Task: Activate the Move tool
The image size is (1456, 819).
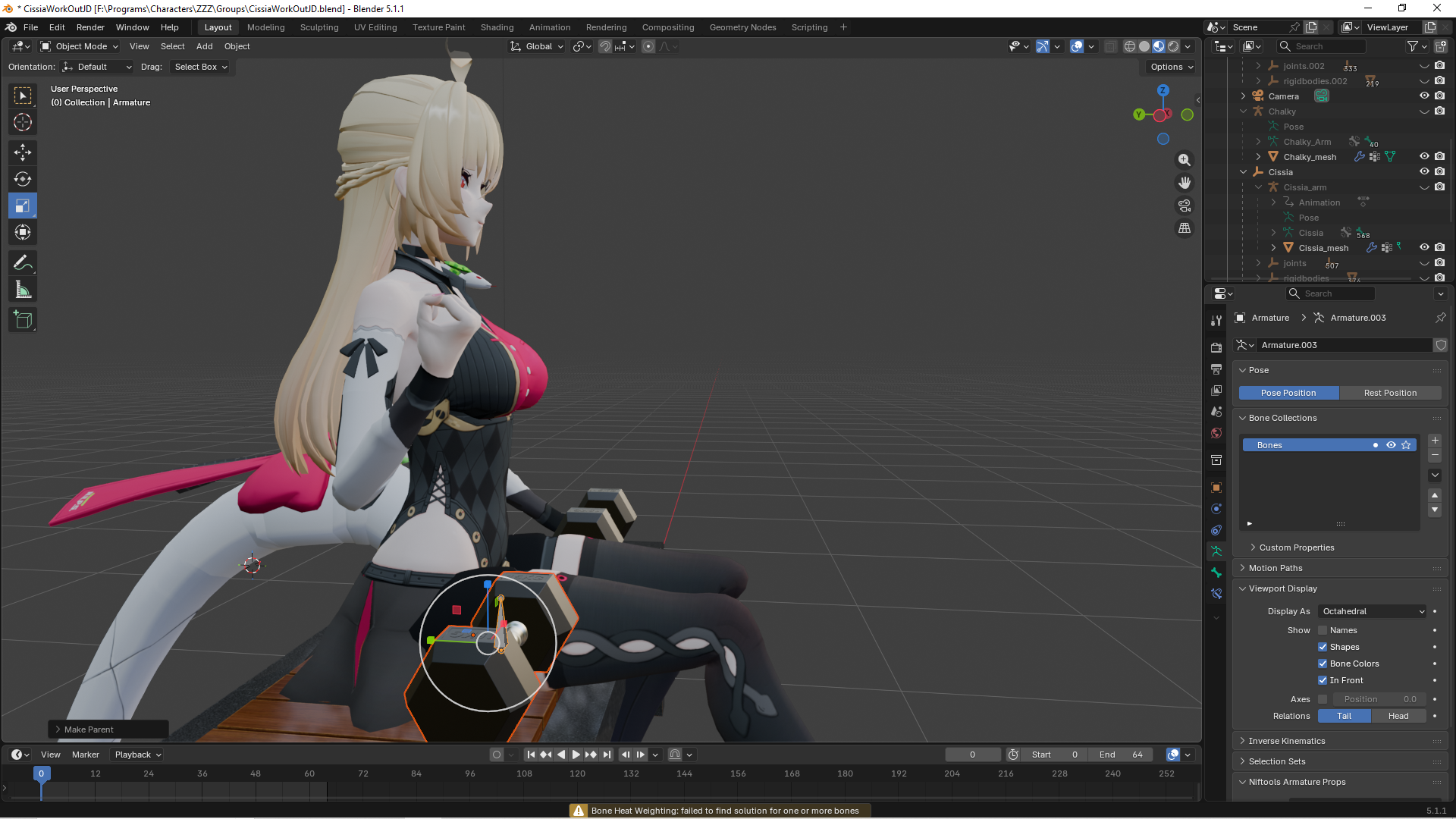Action: [23, 152]
